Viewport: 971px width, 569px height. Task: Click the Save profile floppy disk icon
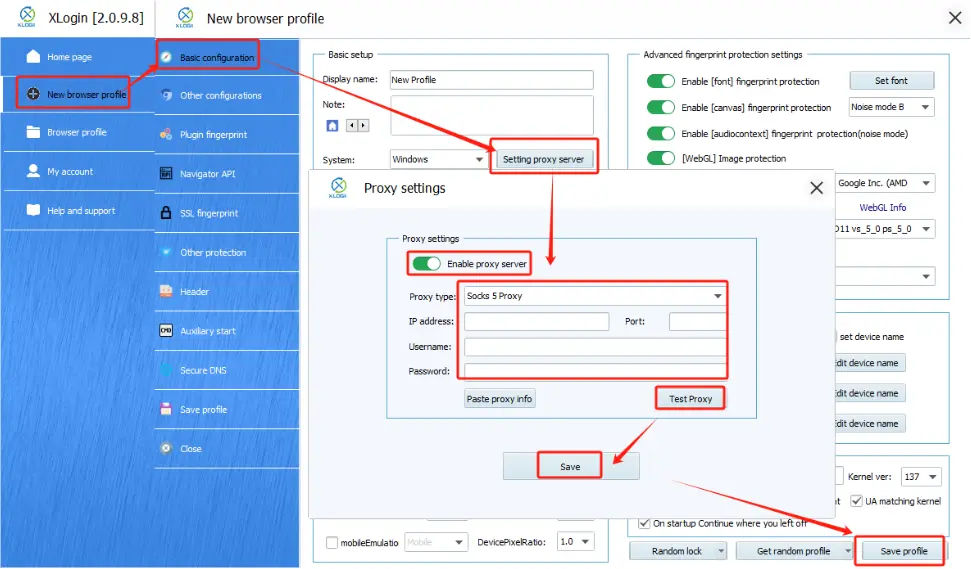click(x=166, y=409)
